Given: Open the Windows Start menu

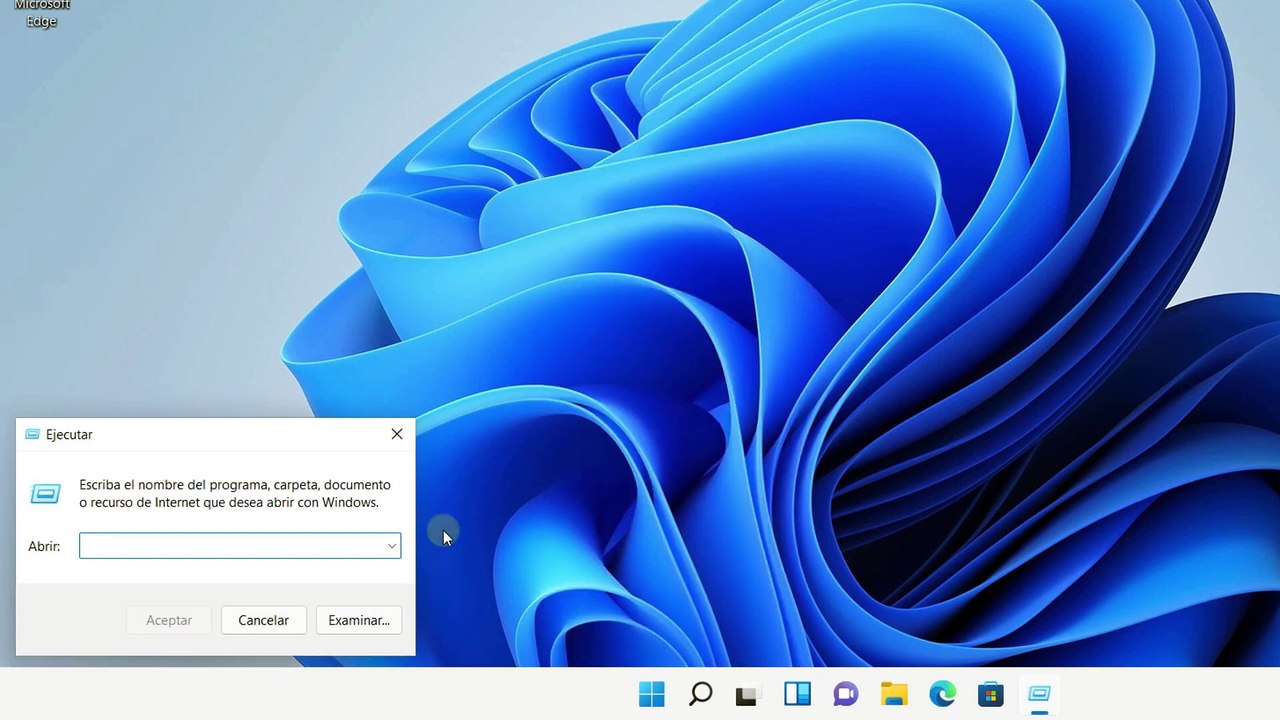Looking at the screenshot, I should 651,693.
